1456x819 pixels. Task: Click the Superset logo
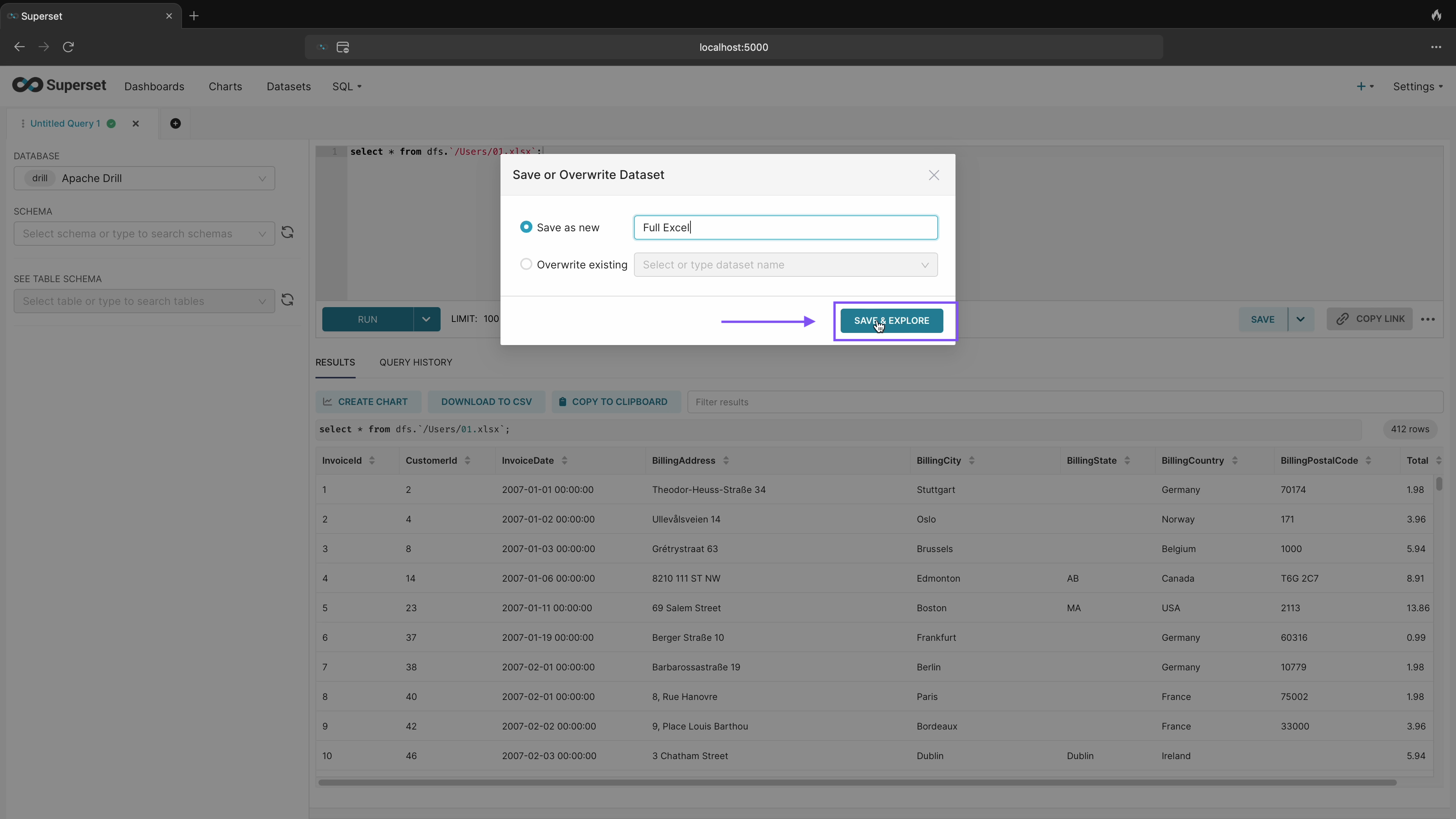(59, 85)
